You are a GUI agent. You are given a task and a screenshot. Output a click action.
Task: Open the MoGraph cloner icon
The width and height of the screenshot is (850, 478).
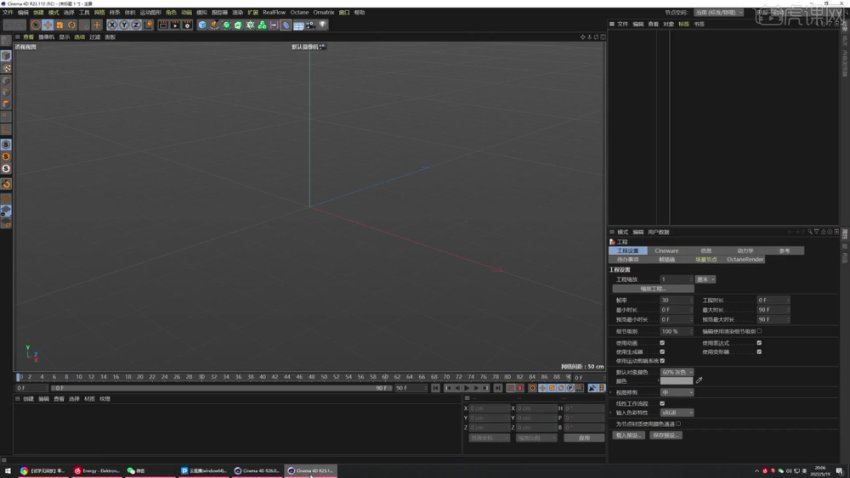pos(250,25)
